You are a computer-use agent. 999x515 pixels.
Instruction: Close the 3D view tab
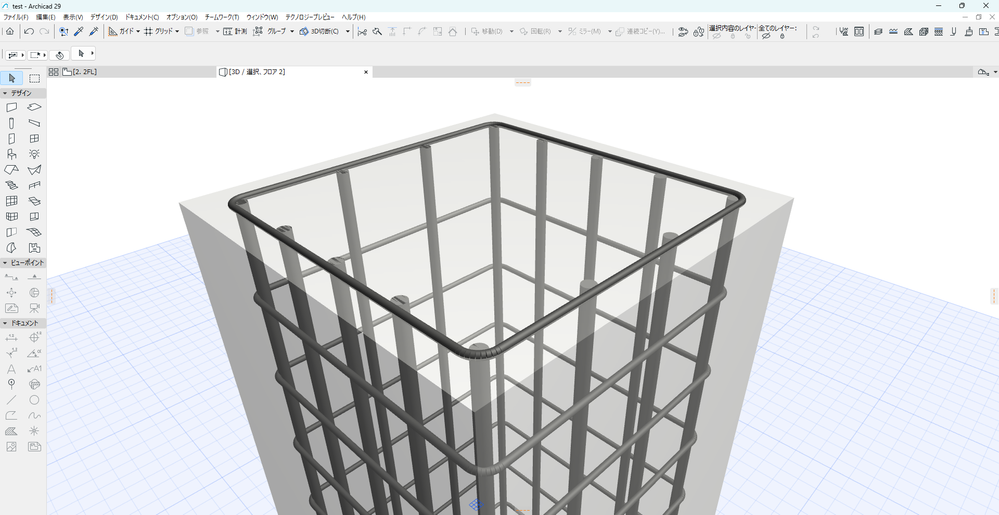coord(366,72)
